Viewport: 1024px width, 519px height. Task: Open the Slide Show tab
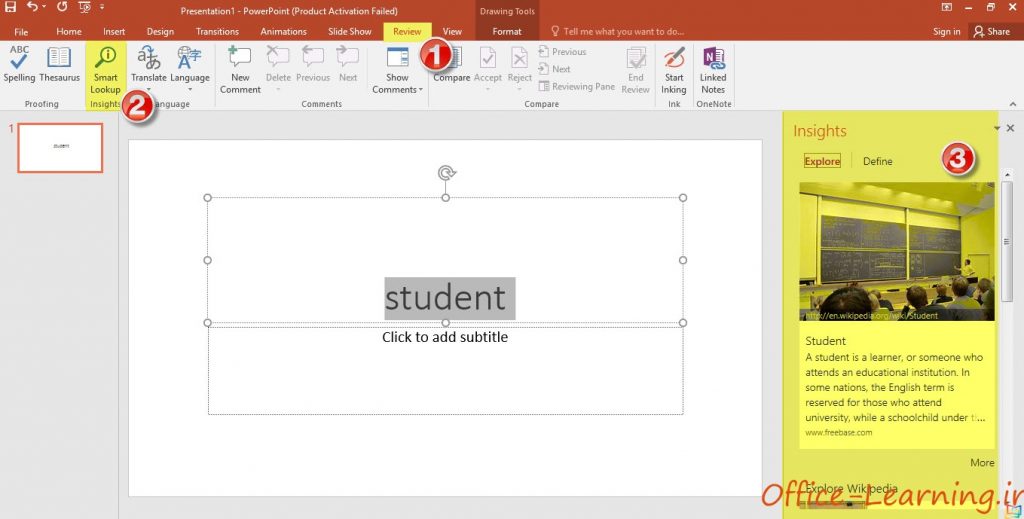tap(349, 31)
